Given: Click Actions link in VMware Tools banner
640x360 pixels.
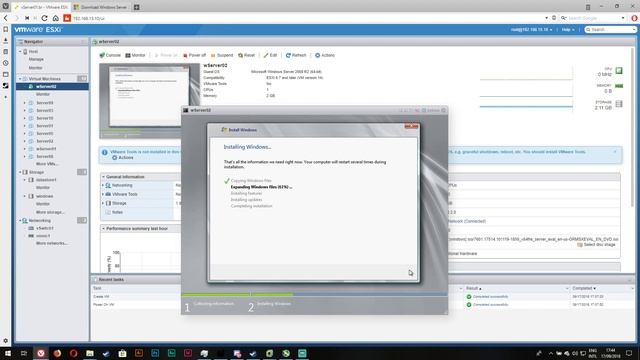Looking at the screenshot, I should point(123,158).
